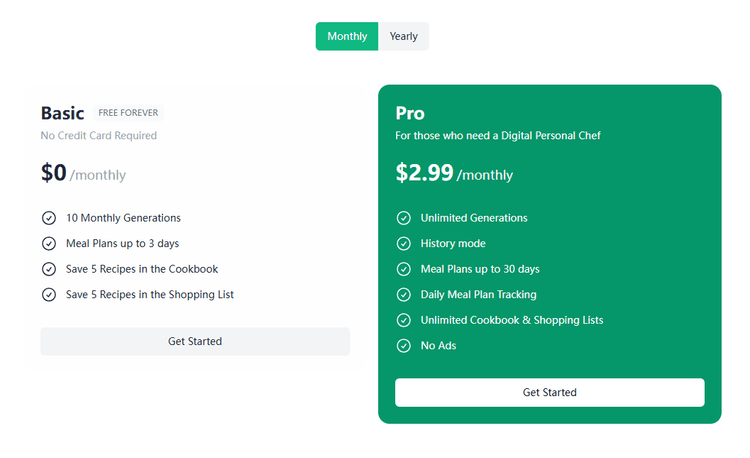Switch billing to Yearly
The width and height of the screenshot is (750, 458).
point(404,36)
